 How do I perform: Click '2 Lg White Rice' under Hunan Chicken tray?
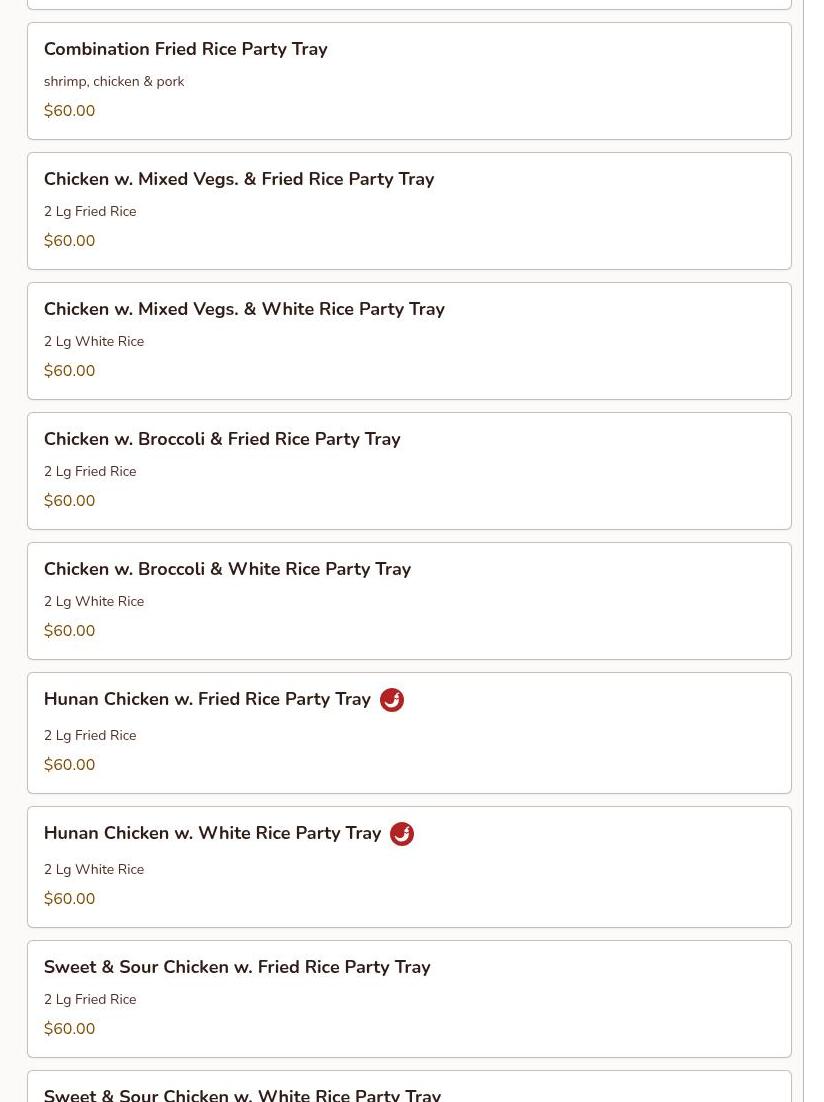tap(94, 869)
